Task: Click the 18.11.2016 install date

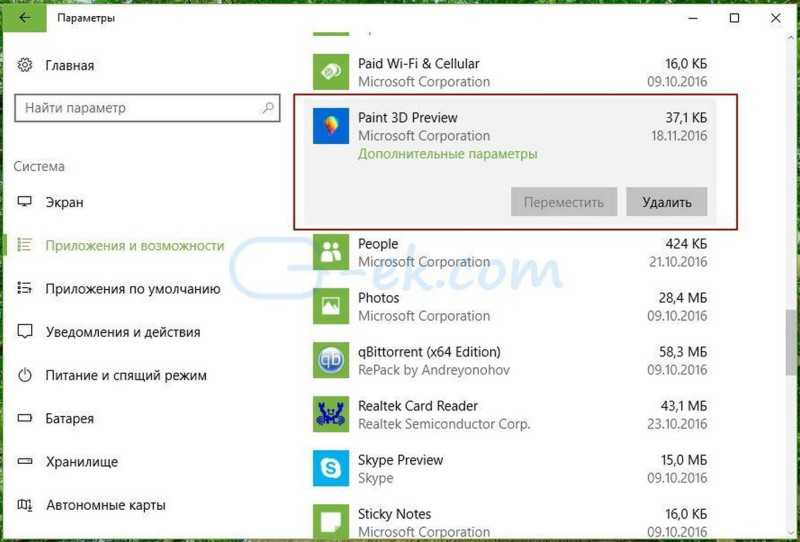Action: point(679,136)
